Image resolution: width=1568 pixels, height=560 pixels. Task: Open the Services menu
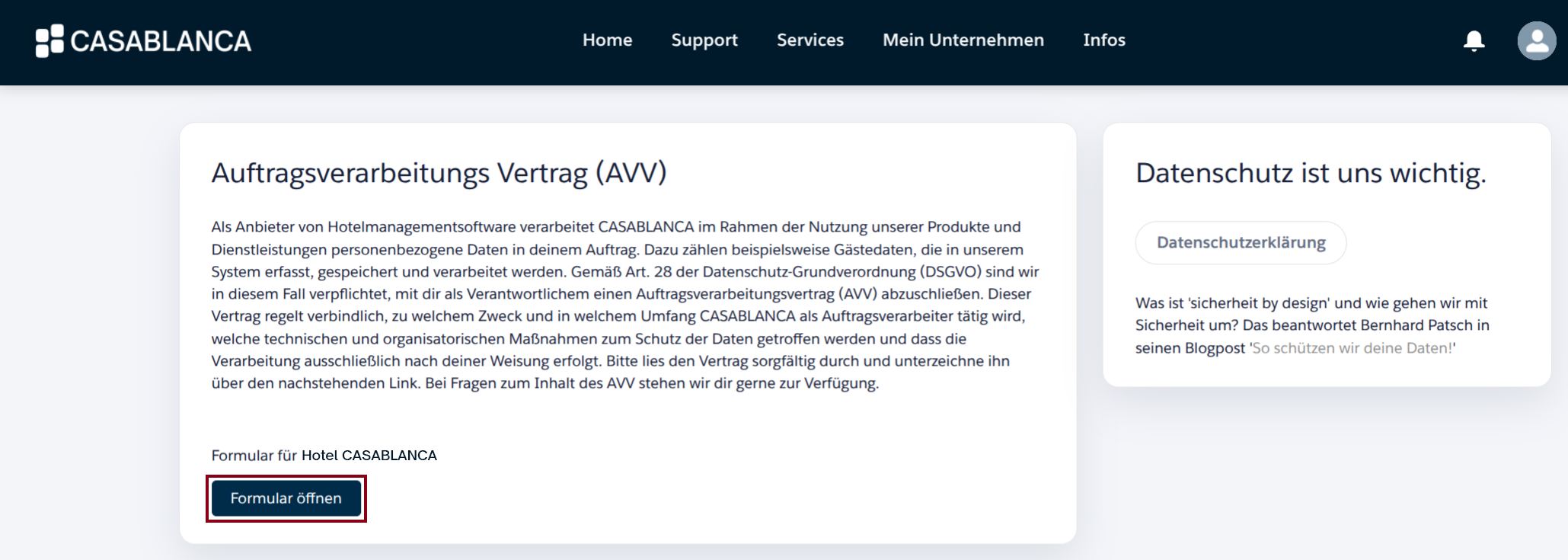pyautogui.click(x=810, y=40)
